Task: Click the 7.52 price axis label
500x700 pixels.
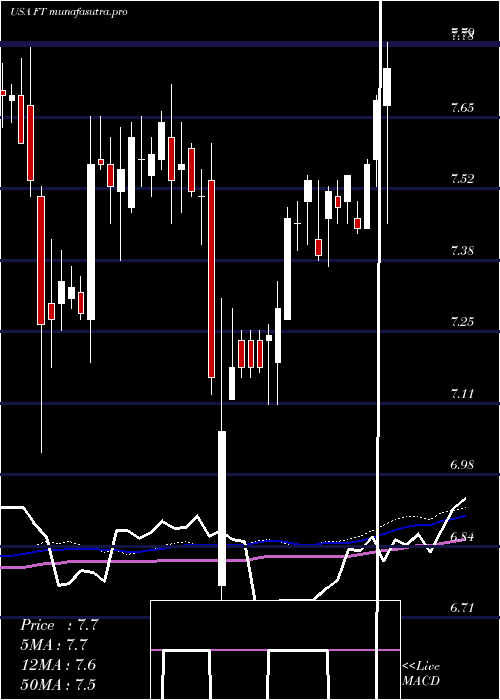Action: [462, 179]
